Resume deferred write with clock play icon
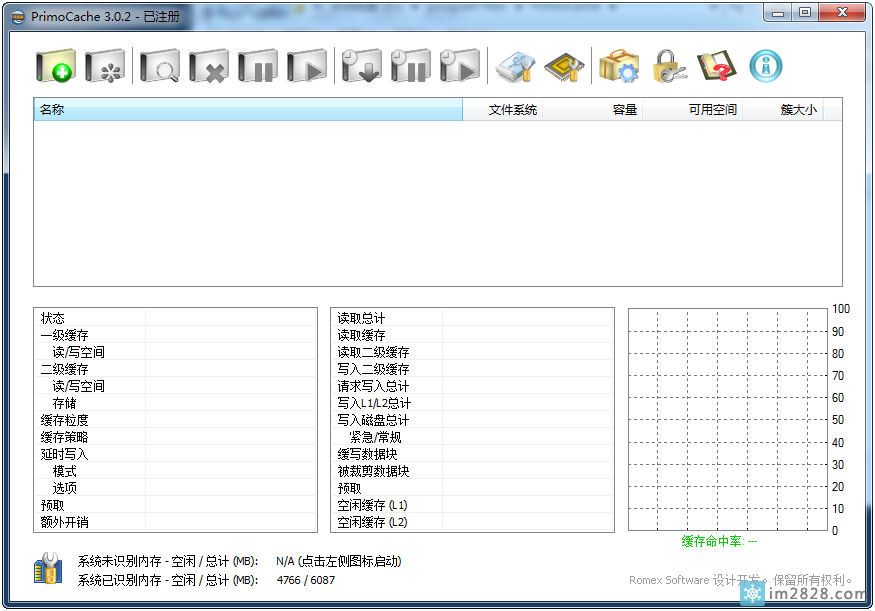This screenshot has width=875, height=611. pos(459,67)
